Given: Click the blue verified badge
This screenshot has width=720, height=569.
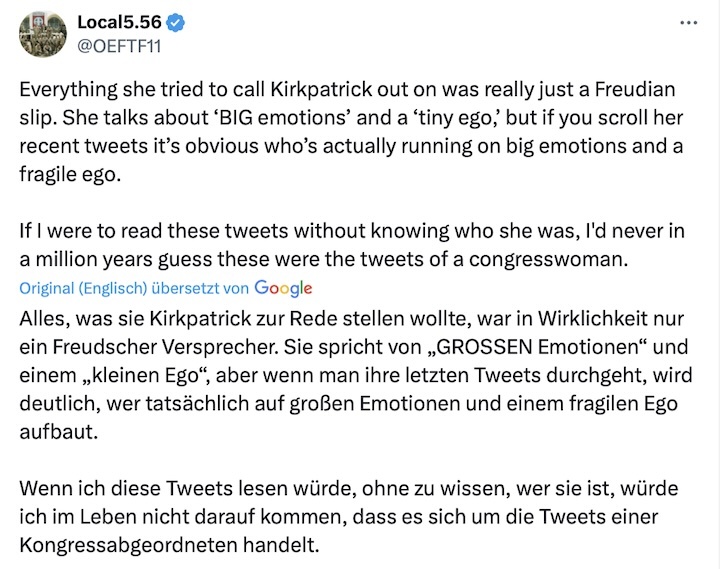Looking at the screenshot, I should (x=176, y=21).
